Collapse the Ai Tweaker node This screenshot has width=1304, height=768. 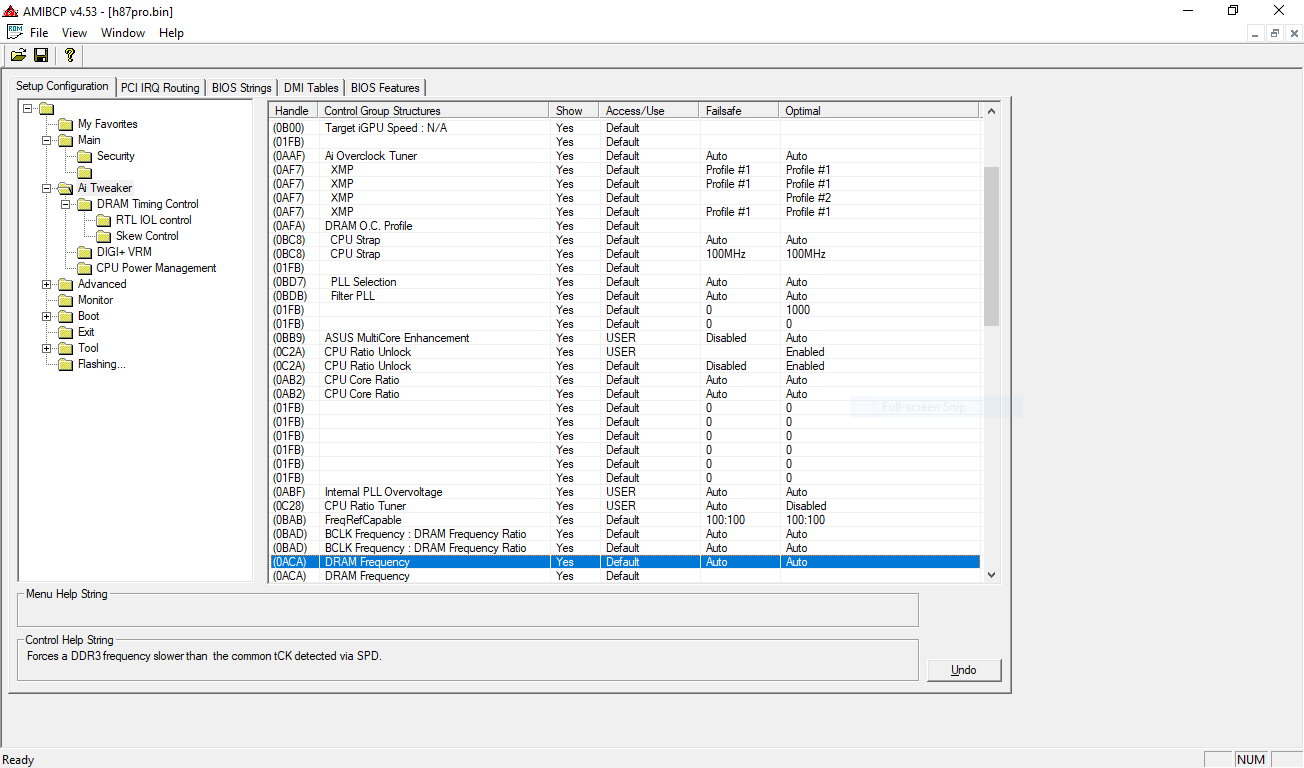coord(47,188)
